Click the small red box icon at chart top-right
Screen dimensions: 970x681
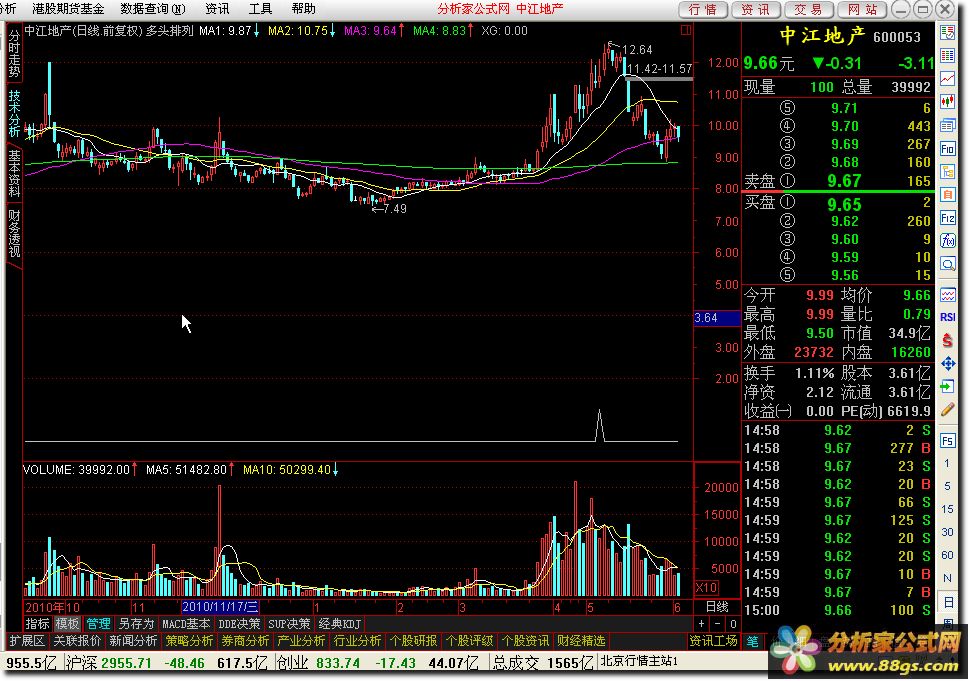(685, 30)
